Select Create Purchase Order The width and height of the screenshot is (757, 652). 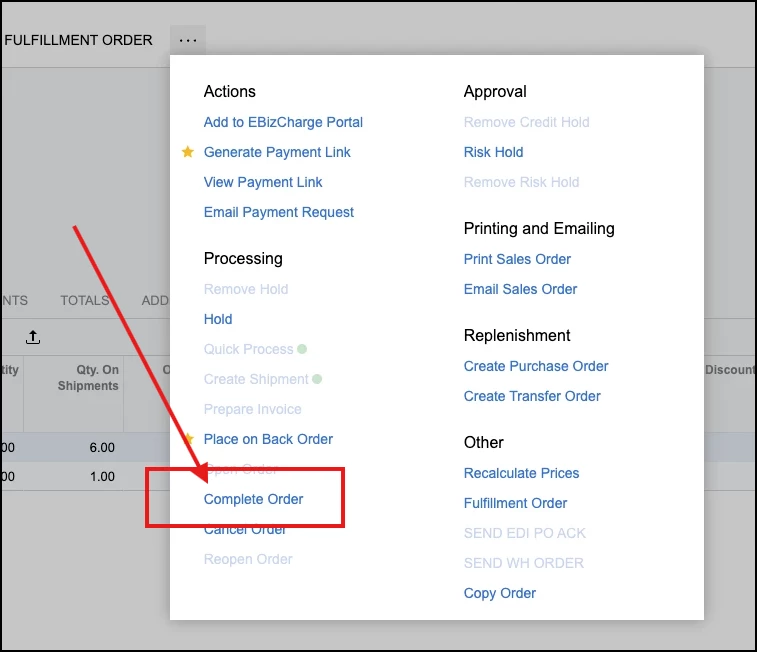(x=535, y=366)
